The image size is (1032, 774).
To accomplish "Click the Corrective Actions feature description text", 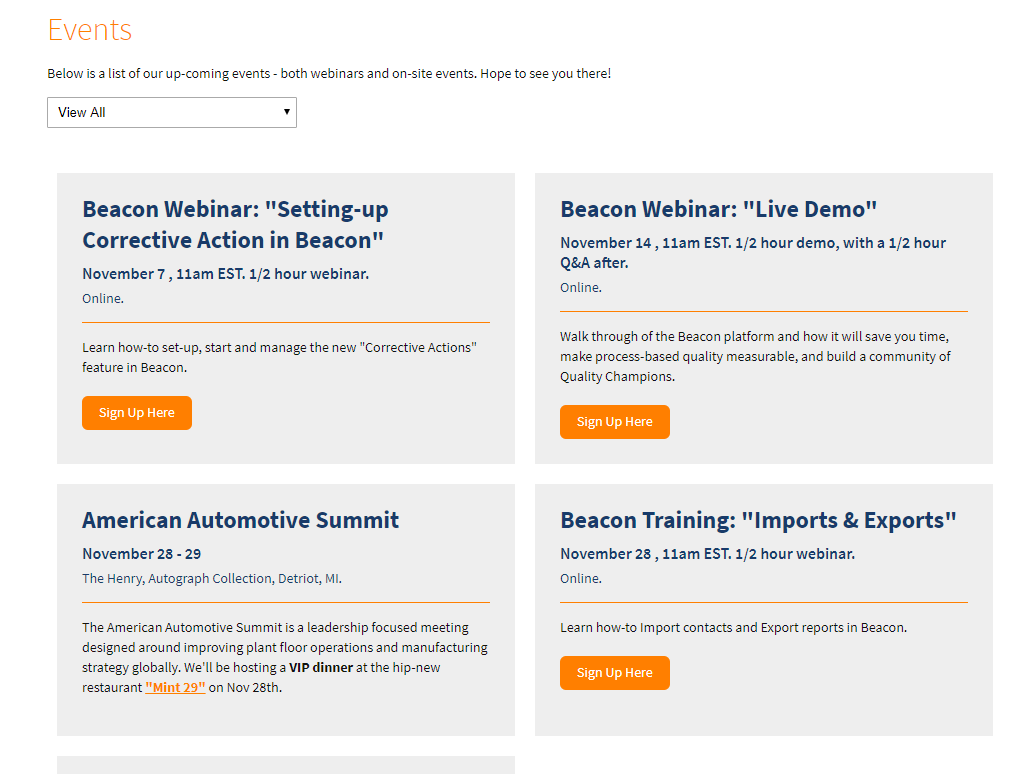I will click(280, 357).
